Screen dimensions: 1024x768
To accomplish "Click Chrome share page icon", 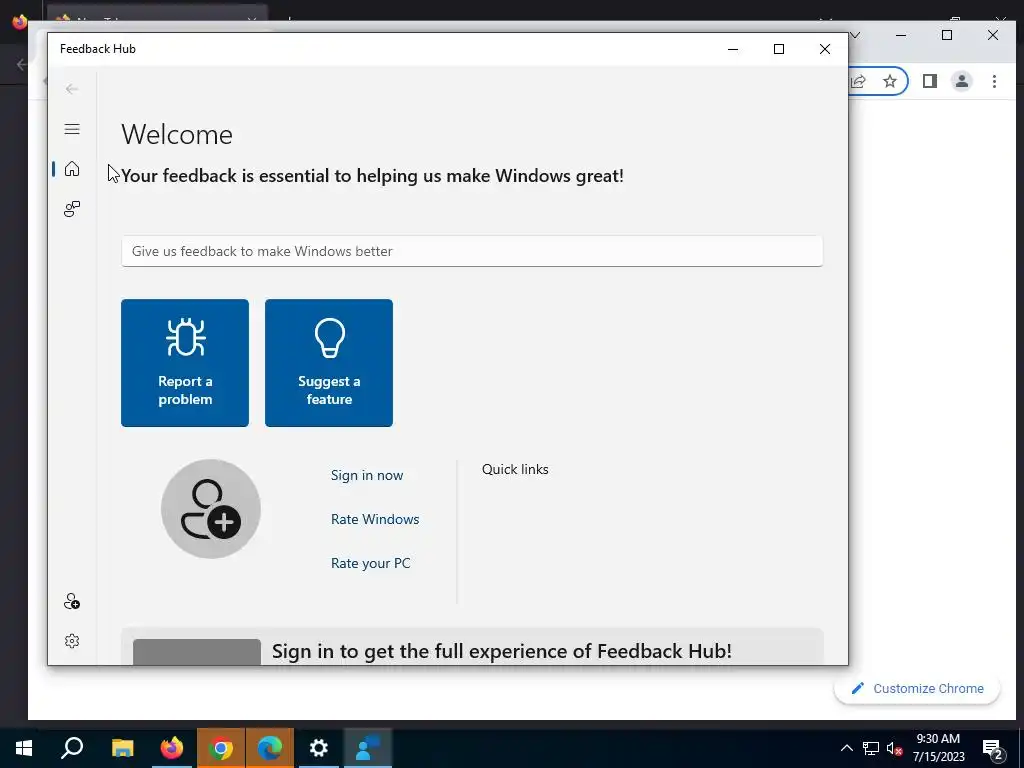I will coord(858,81).
